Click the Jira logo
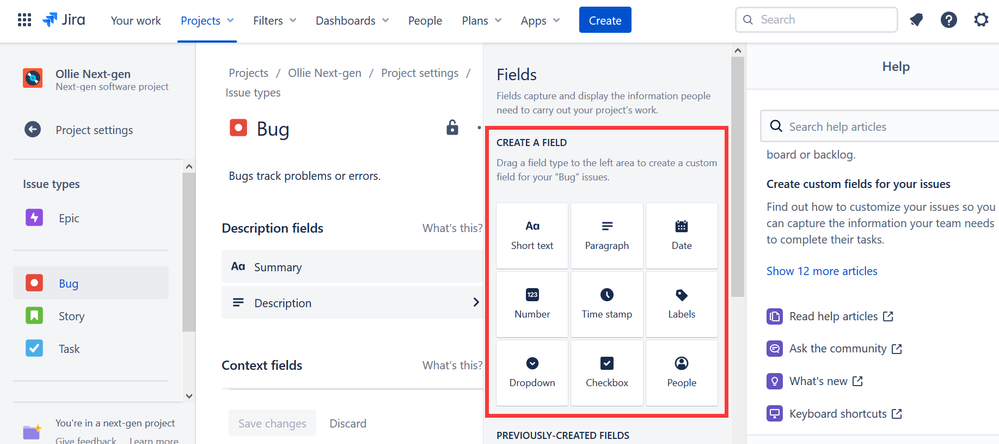The width and height of the screenshot is (999, 444). tap(64, 20)
